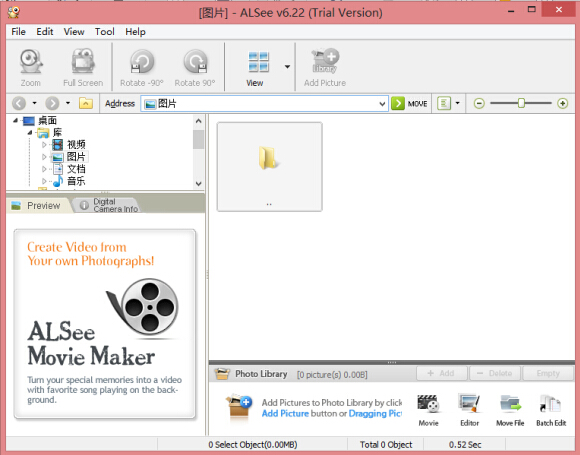
Task: Click the Photo Library Delete button
Action: pos(495,374)
